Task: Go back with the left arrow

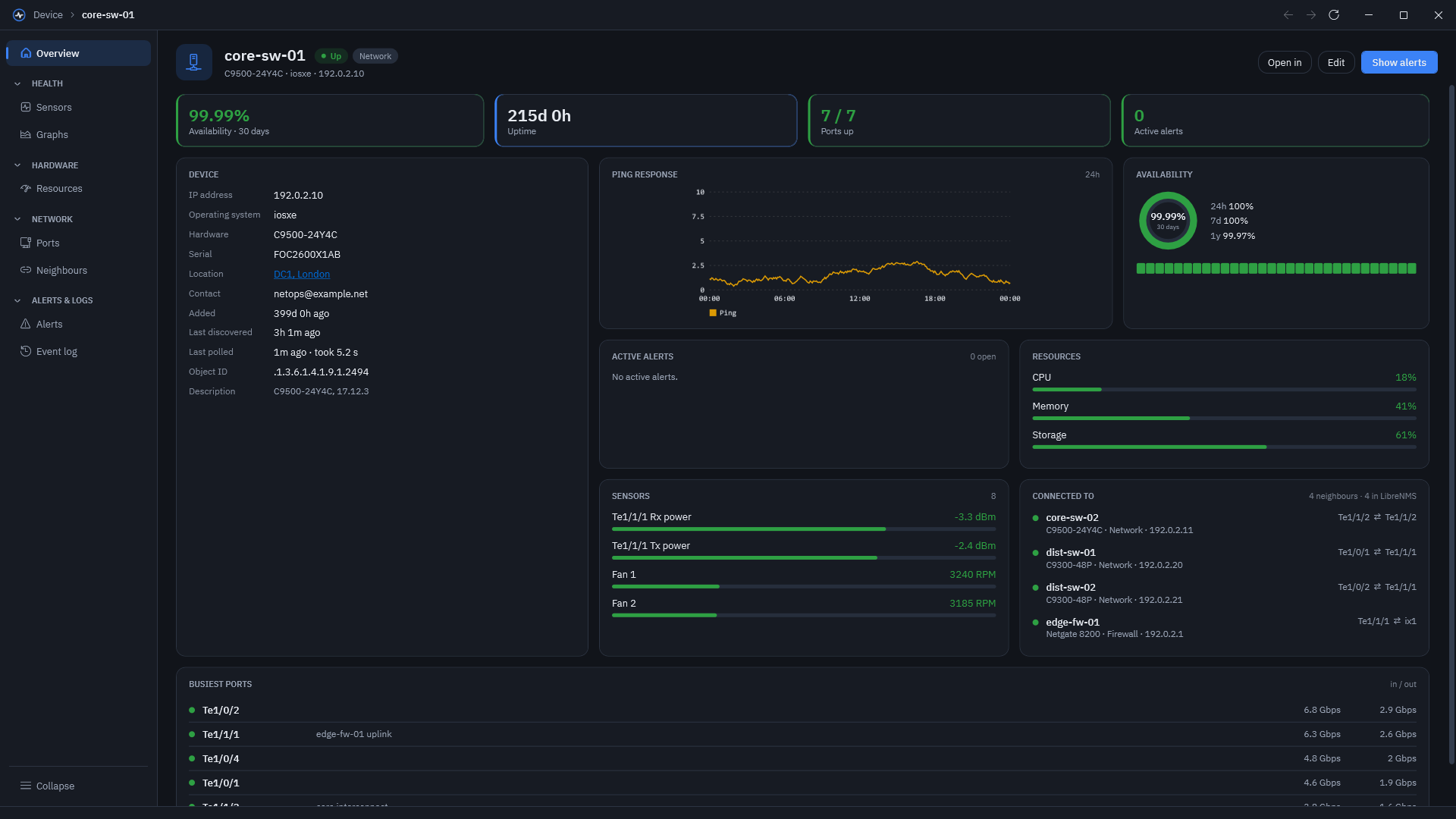Action: coord(1288,15)
